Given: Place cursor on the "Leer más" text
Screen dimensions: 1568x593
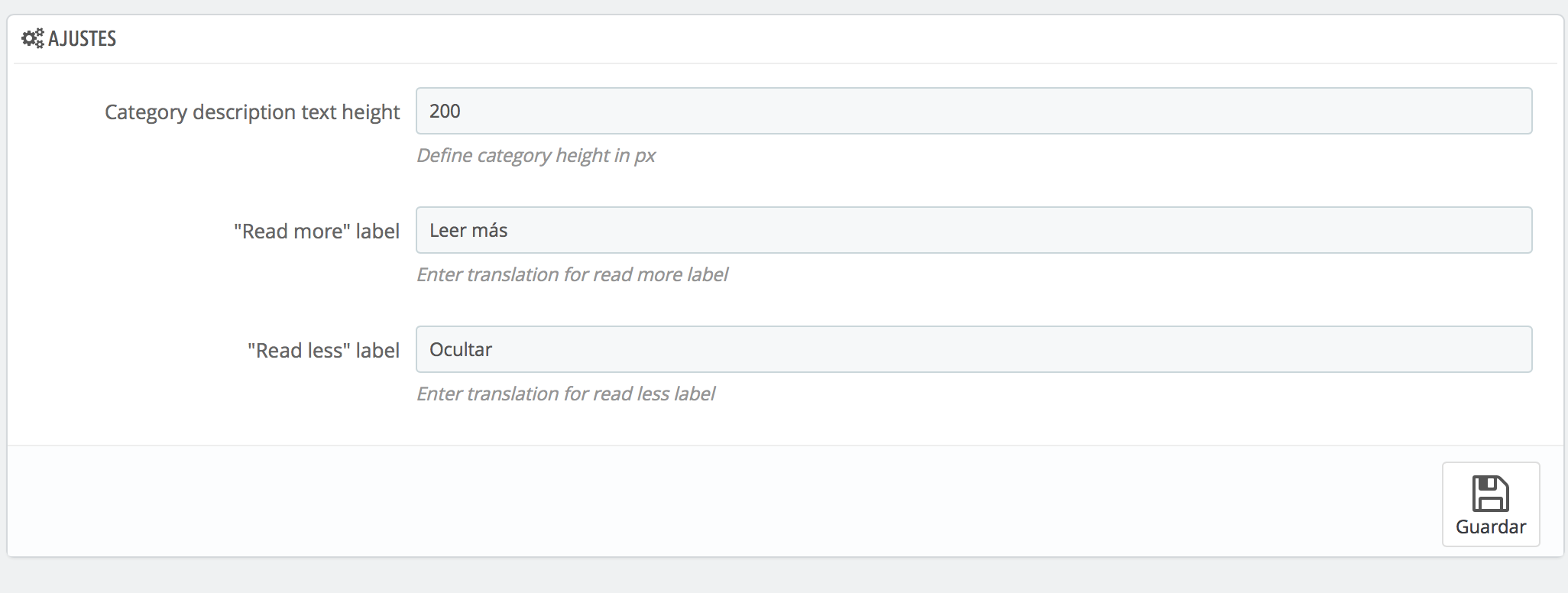Looking at the screenshot, I should coord(468,231).
